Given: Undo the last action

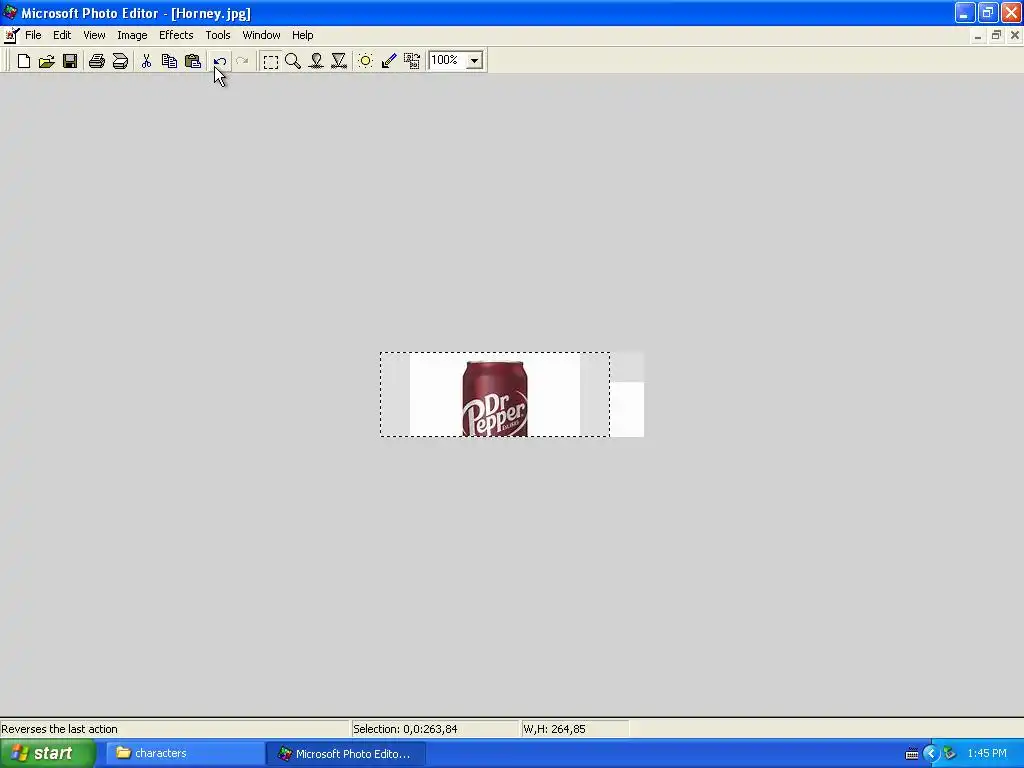Looking at the screenshot, I should (x=219, y=61).
